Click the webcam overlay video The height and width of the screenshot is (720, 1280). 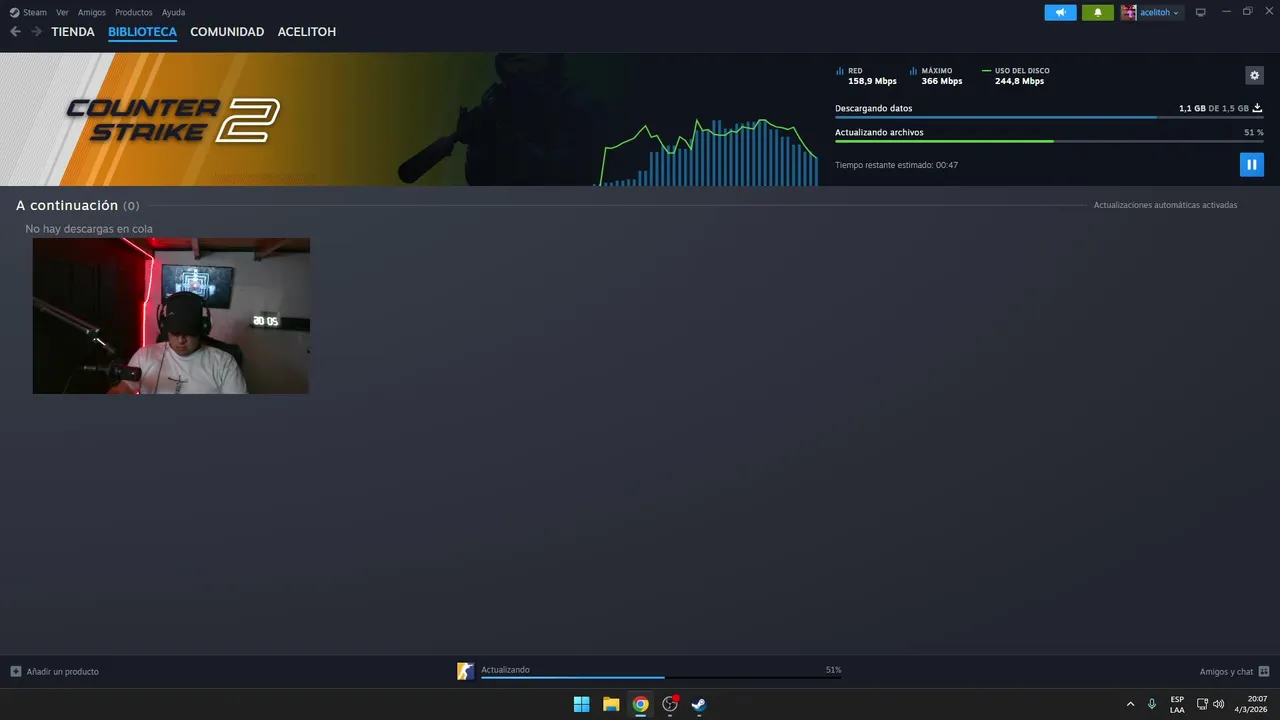pos(171,316)
